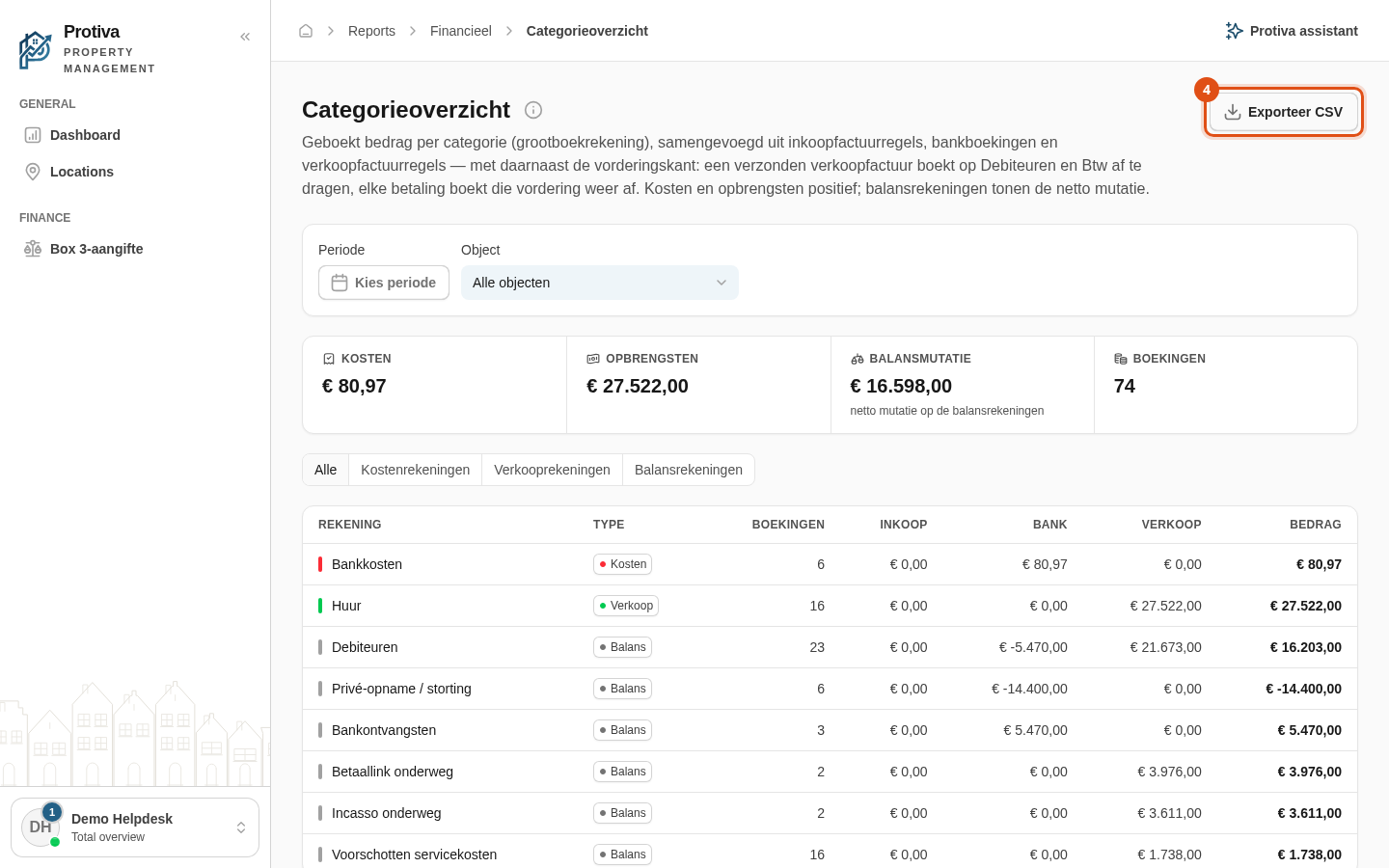Viewport: 1389px width, 868px height.
Task: Go to the Reports breadcrumb link
Action: click(x=371, y=31)
